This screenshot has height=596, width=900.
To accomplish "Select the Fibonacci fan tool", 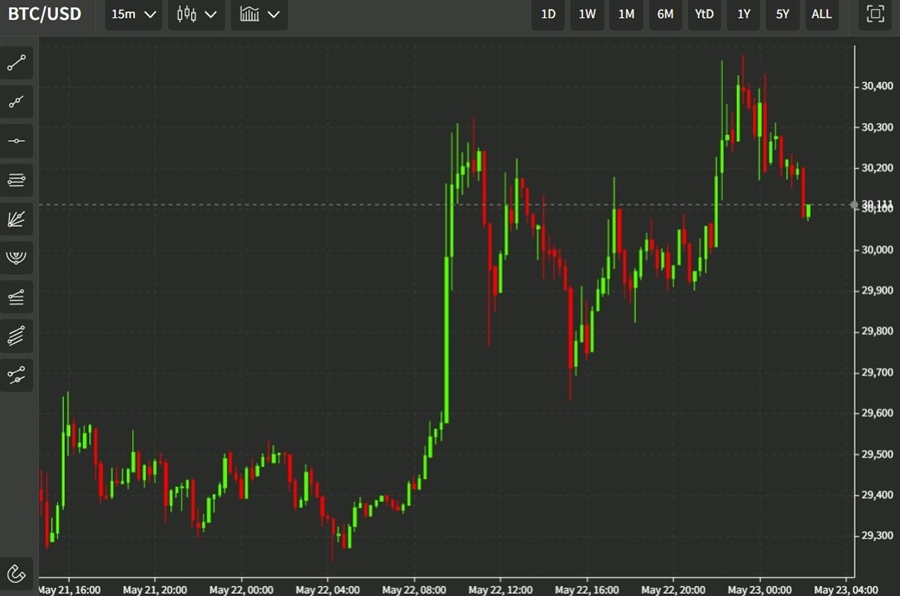I will click(x=17, y=219).
